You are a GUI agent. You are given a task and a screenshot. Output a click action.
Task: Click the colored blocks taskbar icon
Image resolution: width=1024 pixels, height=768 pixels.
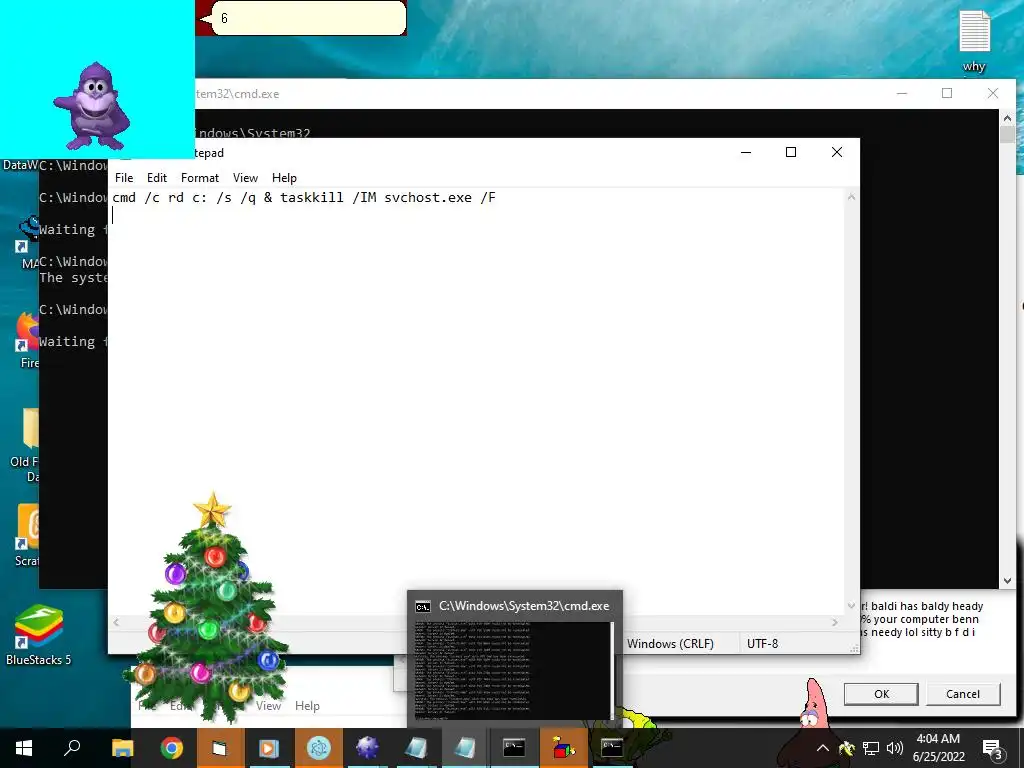[x=563, y=748]
